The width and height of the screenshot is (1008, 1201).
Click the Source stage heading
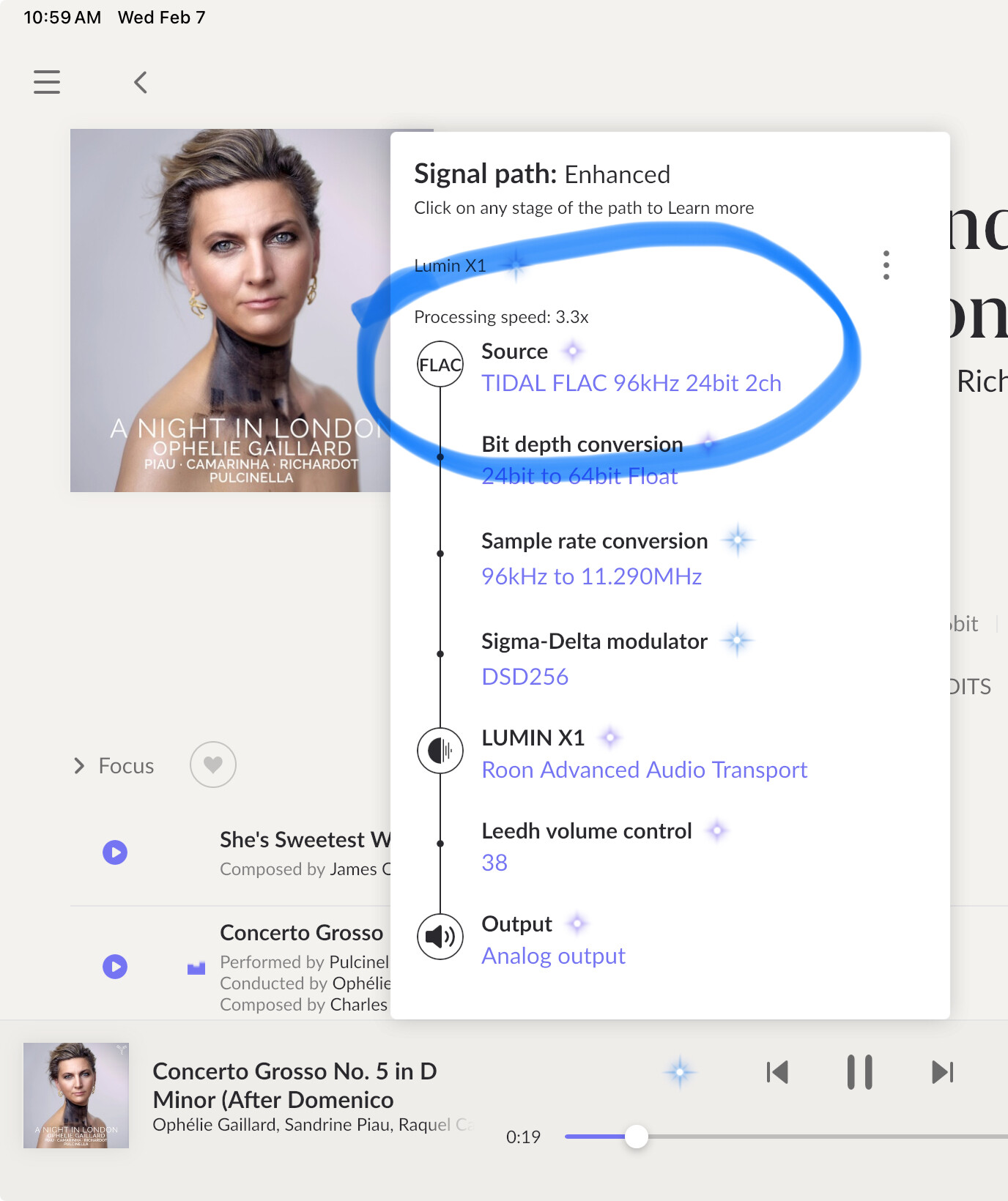pyautogui.click(x=515, y=352)
